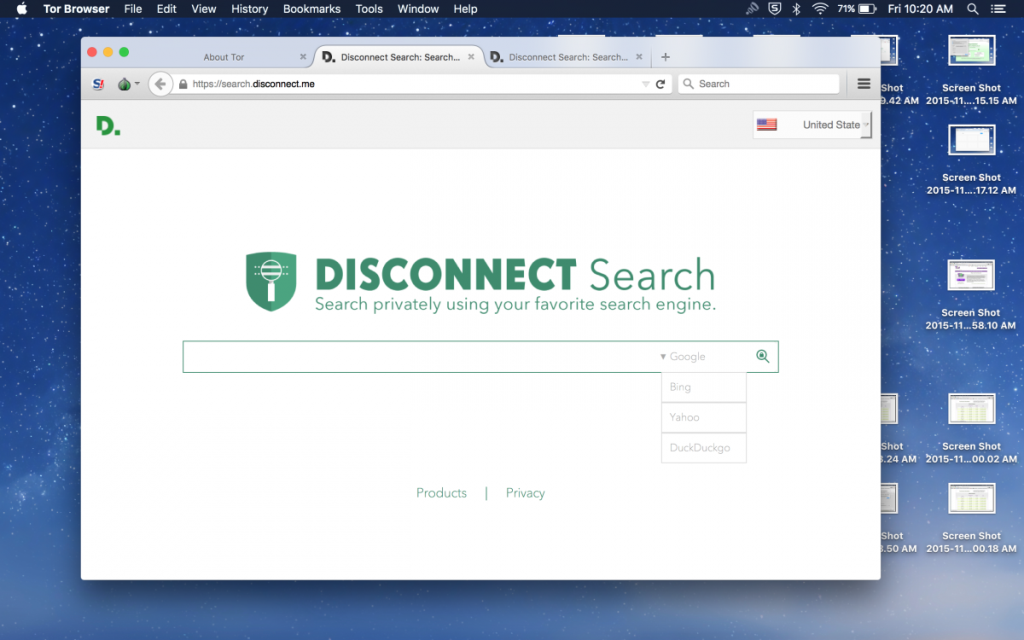Open the Privacy link
This screenshot has width=1024, height=640.
point(525,493)
